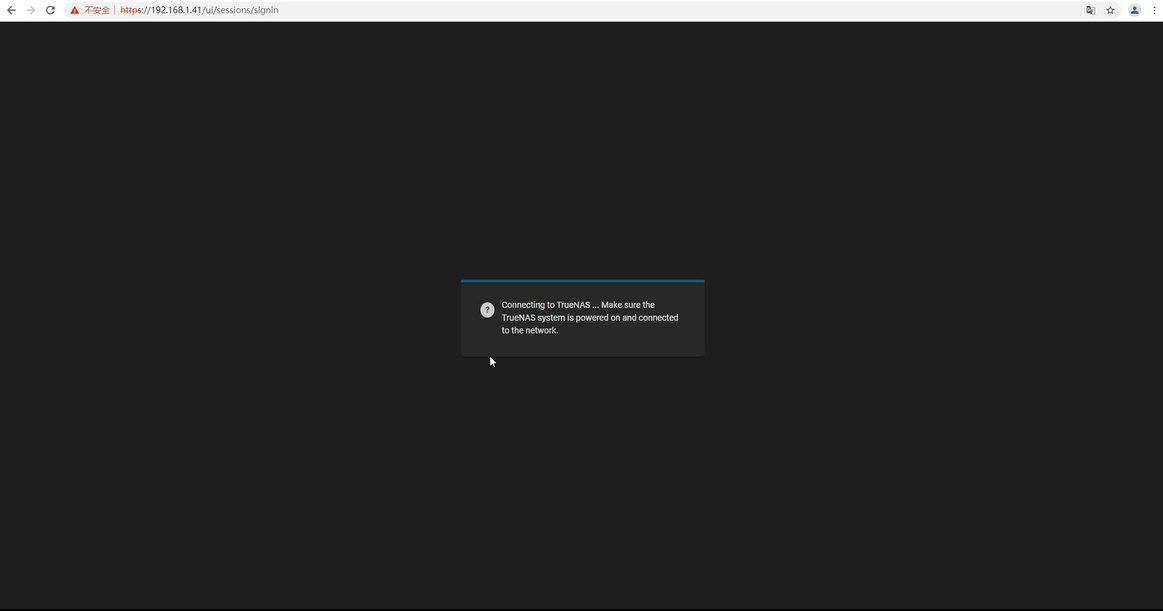Viewport: 1163px width, 611px height.
Task: Reload the TrueNAS sign-in page
Action: [50, 10]
